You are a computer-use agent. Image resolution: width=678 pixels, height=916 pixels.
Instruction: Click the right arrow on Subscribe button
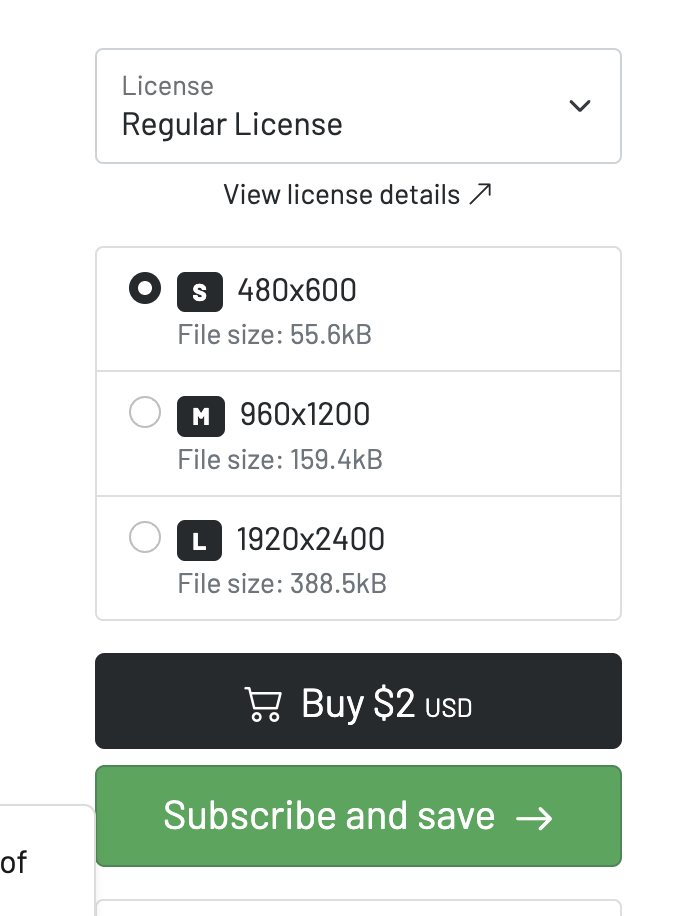pos(534,818)
